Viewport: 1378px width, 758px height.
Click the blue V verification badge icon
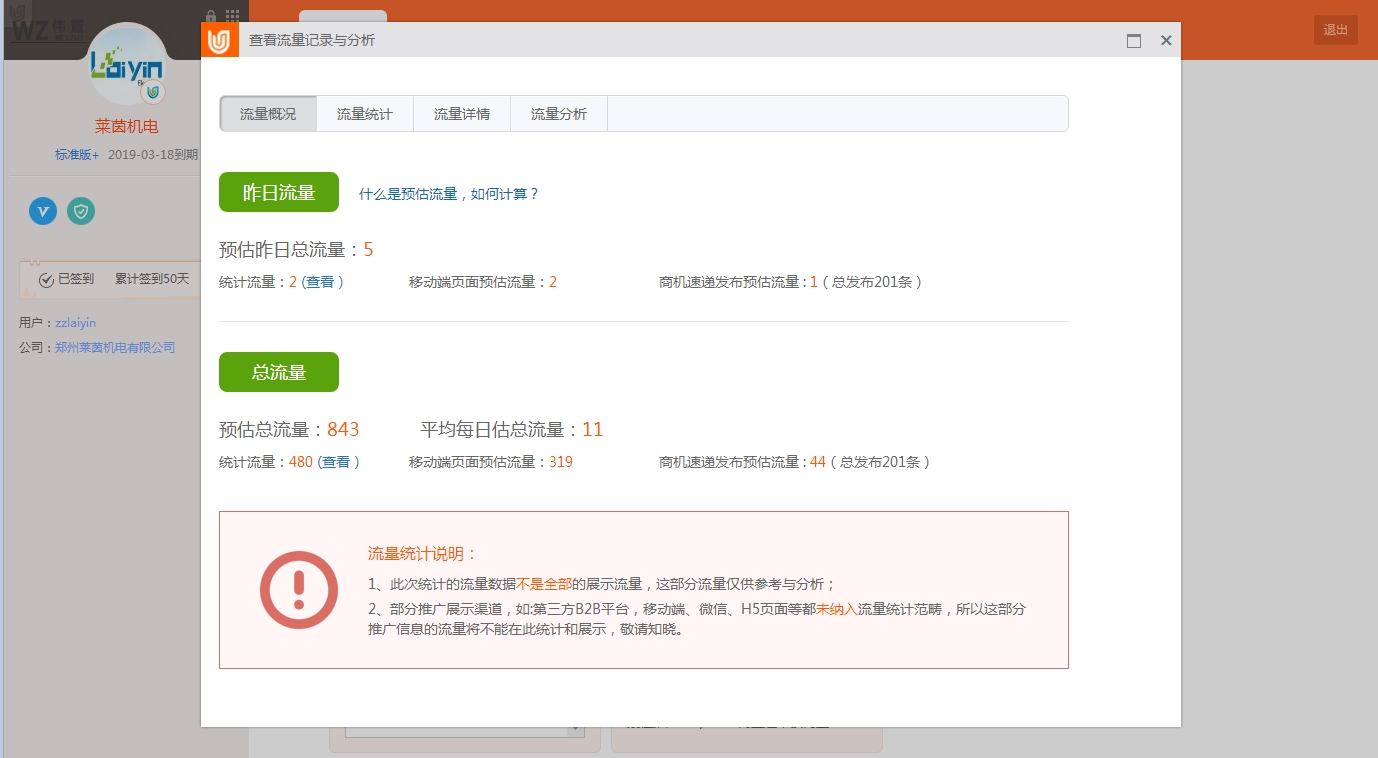click(43, 211)
